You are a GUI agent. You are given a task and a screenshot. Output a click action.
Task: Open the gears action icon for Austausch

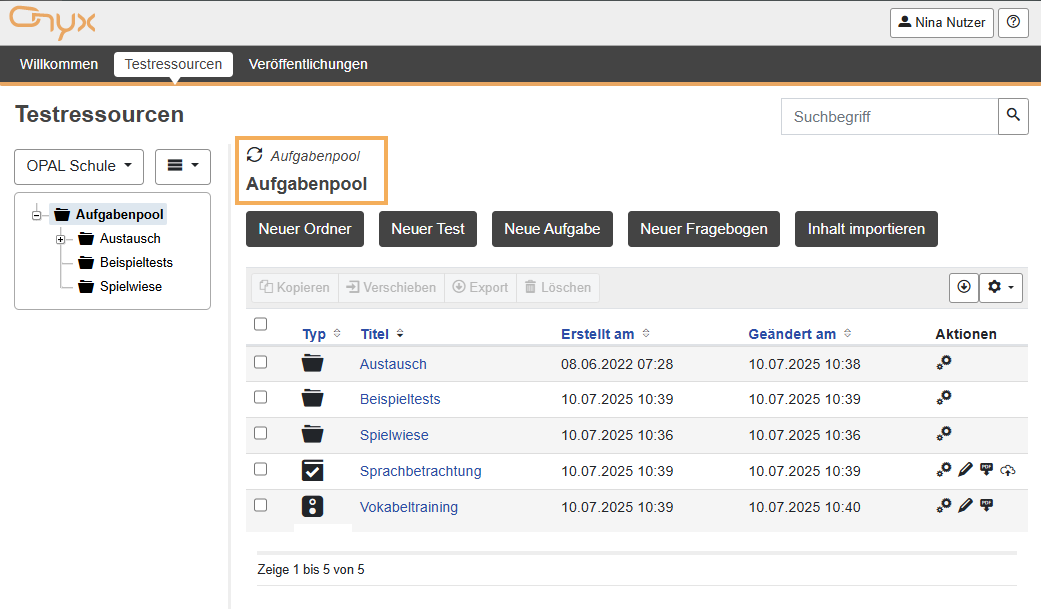tap(943, 363)
